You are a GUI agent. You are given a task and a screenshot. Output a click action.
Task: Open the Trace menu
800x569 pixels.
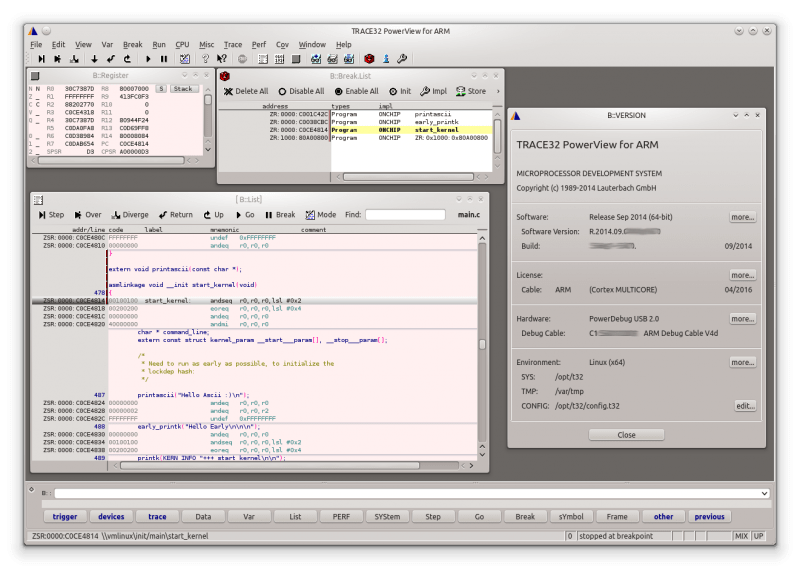(233, 45)
